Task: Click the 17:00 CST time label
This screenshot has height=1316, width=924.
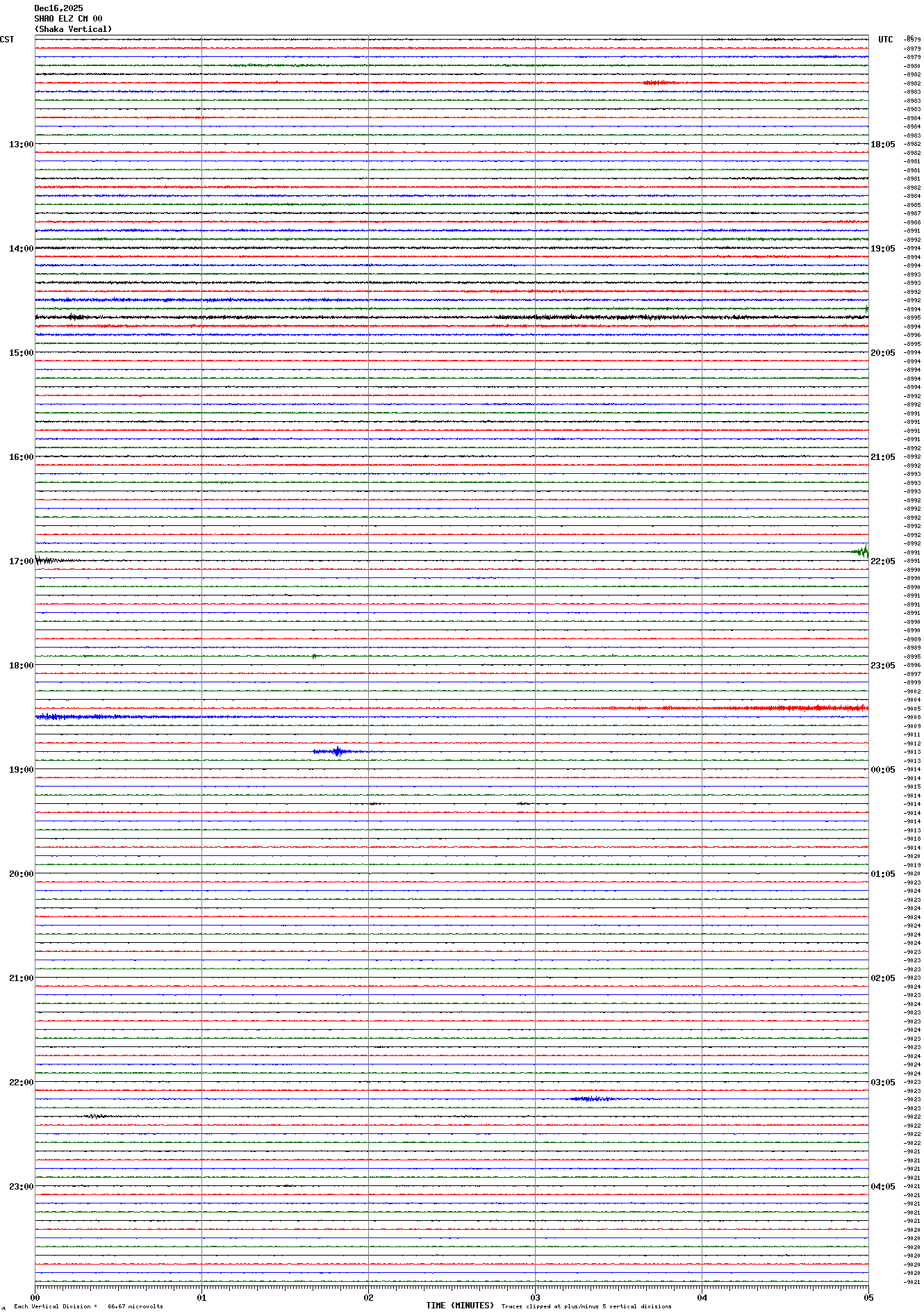Action: 21,561
